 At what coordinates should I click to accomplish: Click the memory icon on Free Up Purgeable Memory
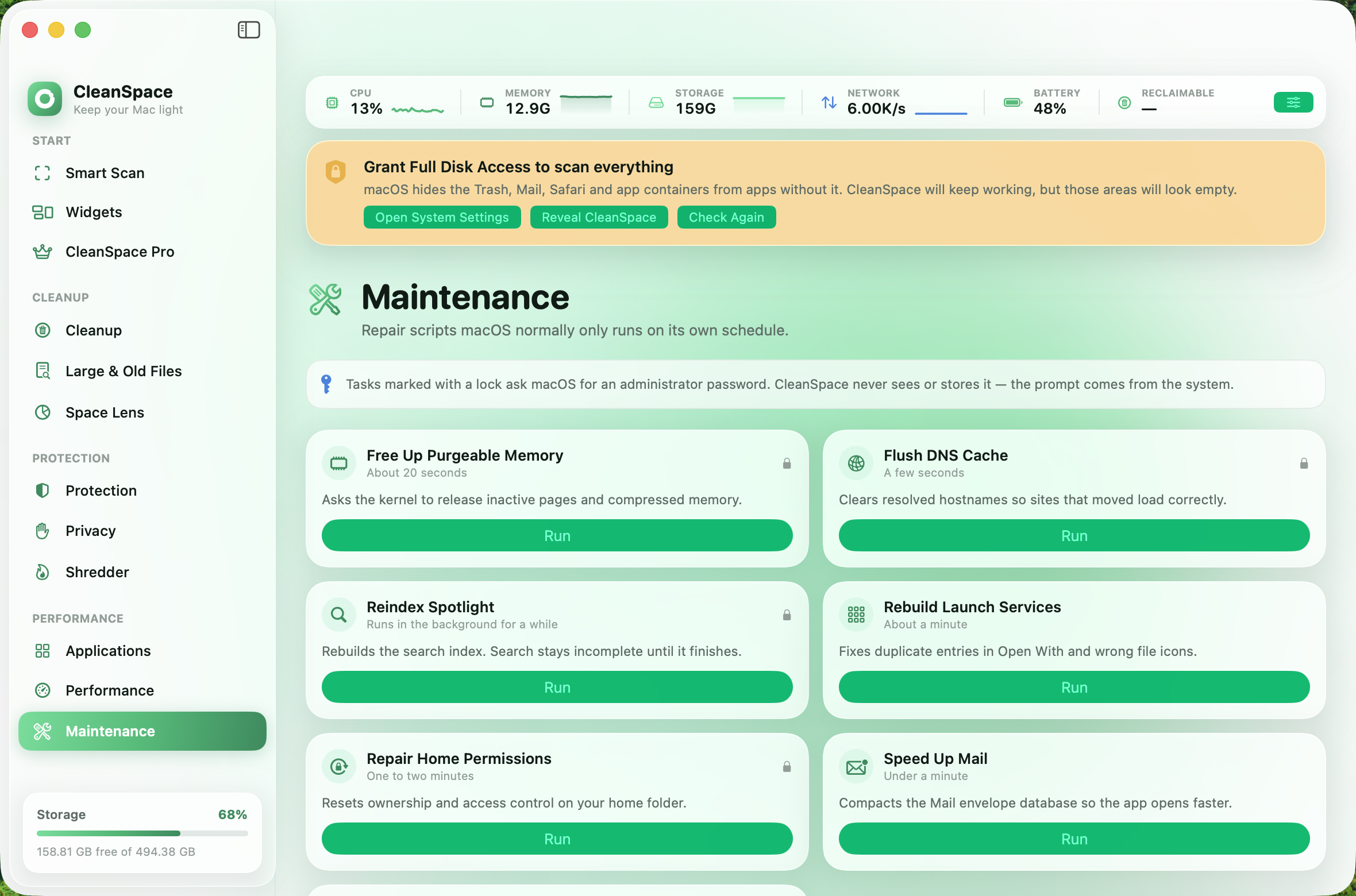pos(339,463)
